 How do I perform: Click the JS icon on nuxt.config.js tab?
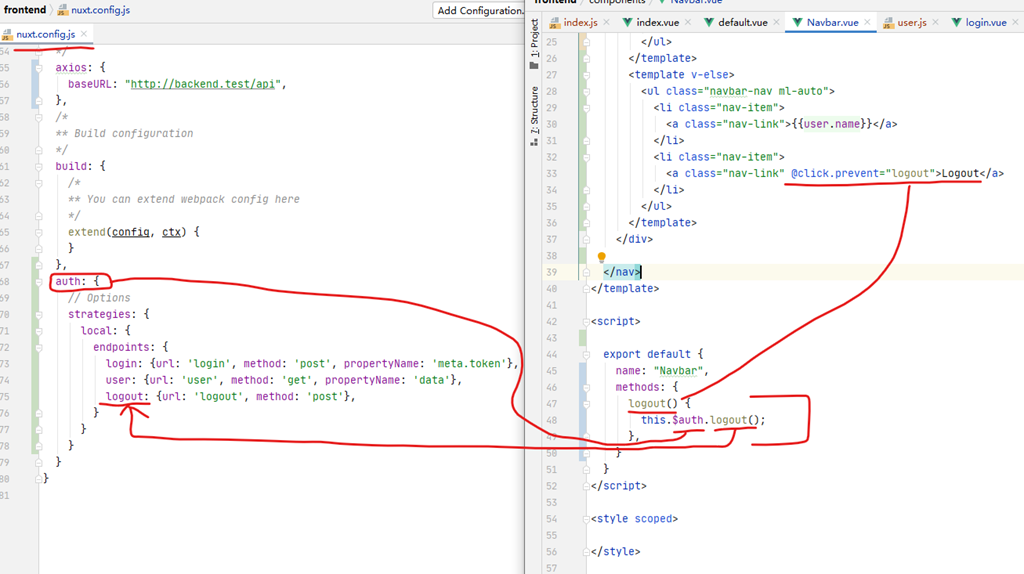pyautogui.click(x=8, y=35)
